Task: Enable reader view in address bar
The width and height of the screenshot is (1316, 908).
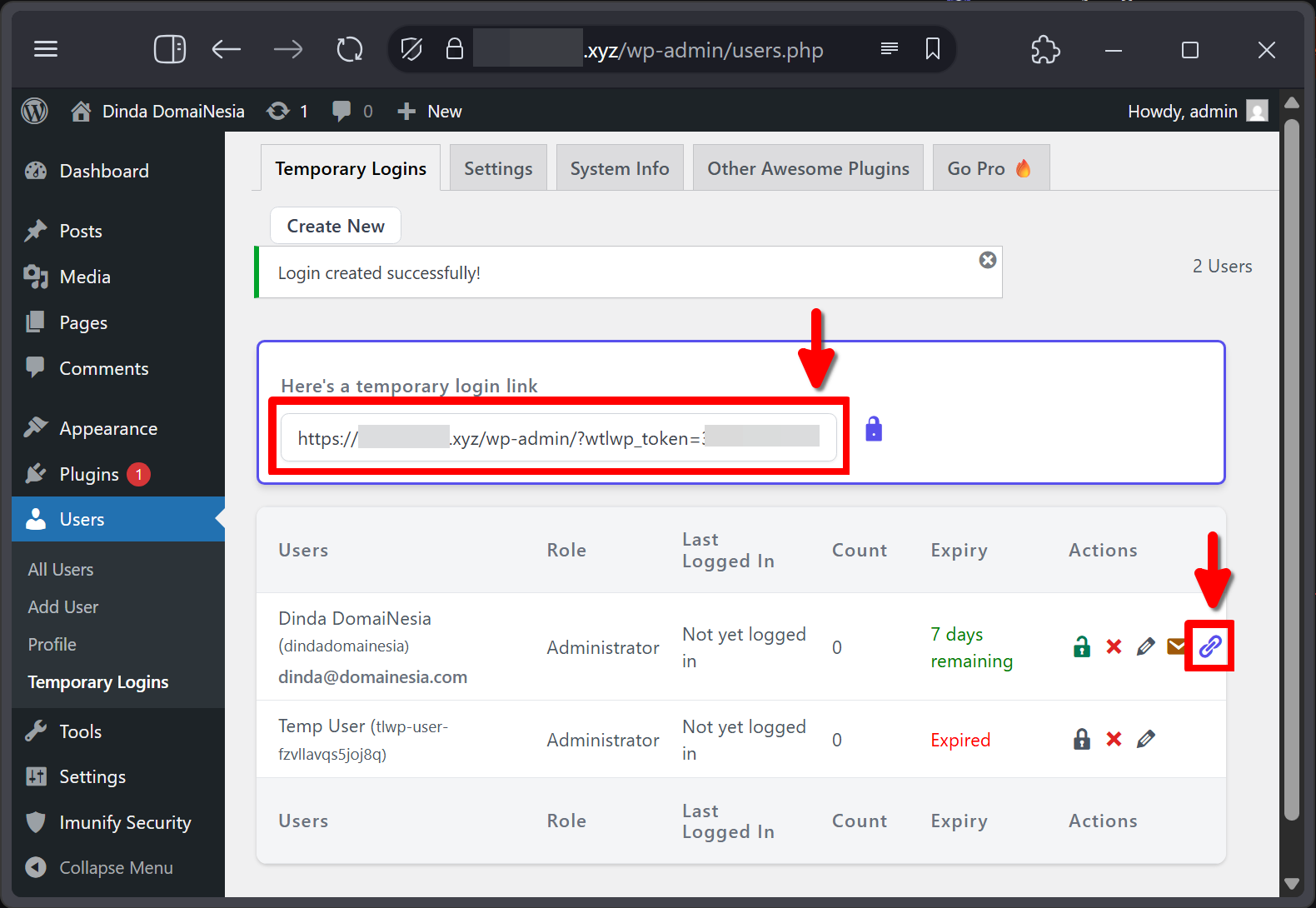Action: (890, 49)
